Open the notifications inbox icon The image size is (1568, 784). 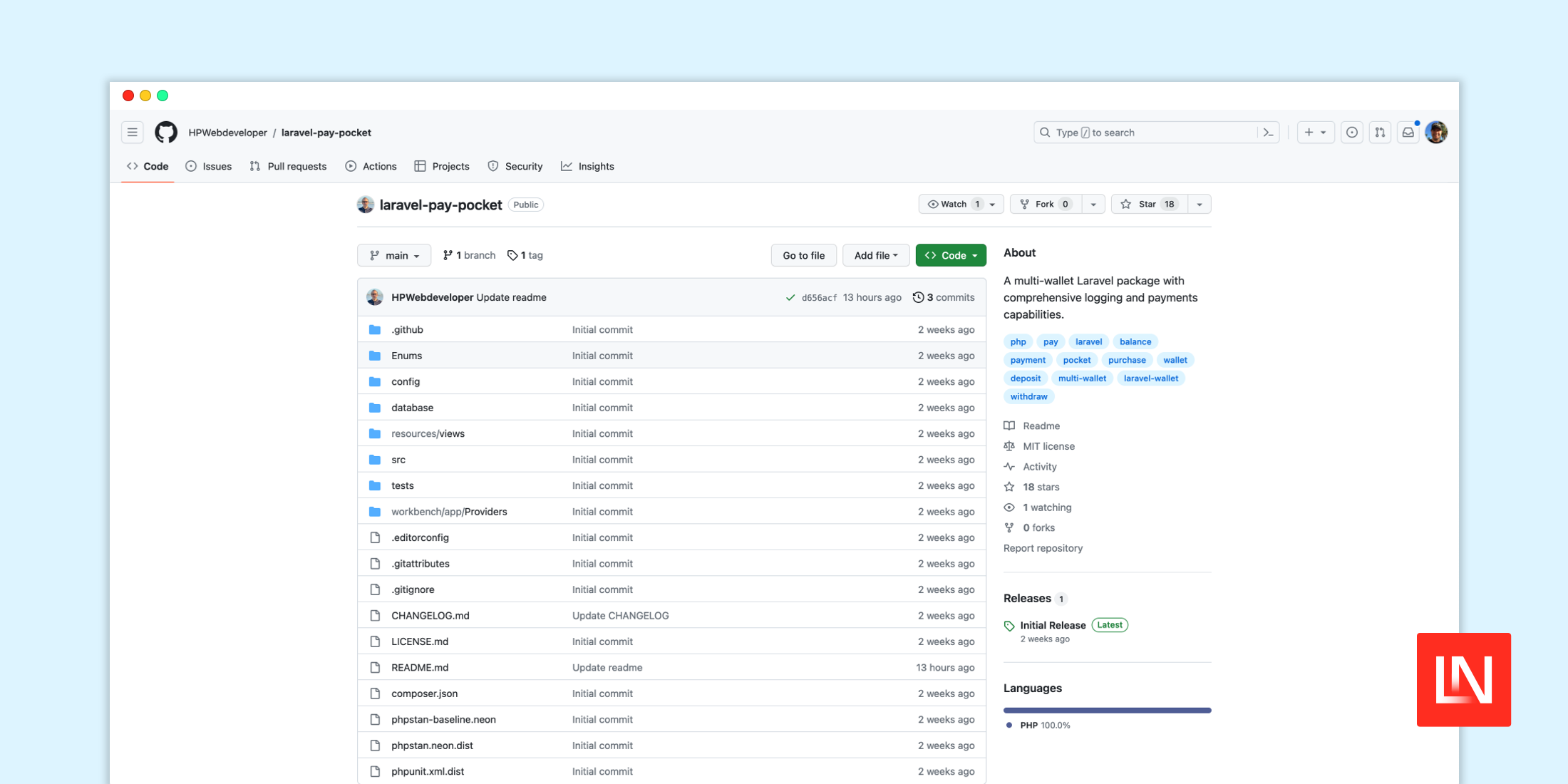(1408, 133)
